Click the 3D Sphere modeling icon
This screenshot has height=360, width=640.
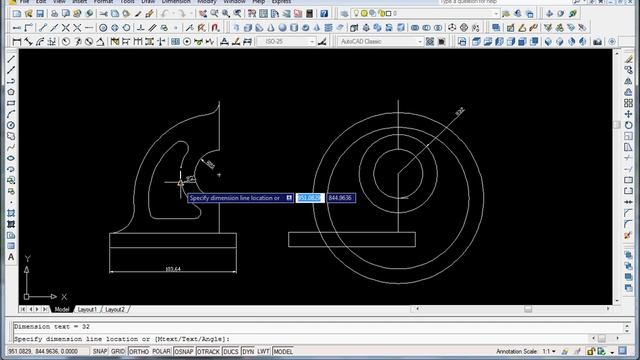pyautogui.click(x=282, y=28)
